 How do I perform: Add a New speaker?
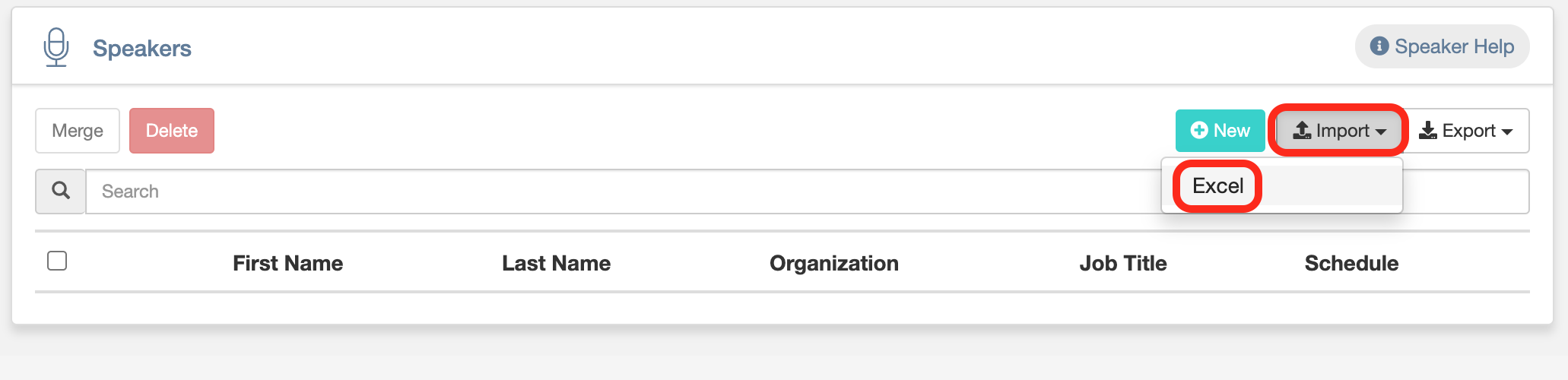pyautogui.click(x=1220, y=131)
